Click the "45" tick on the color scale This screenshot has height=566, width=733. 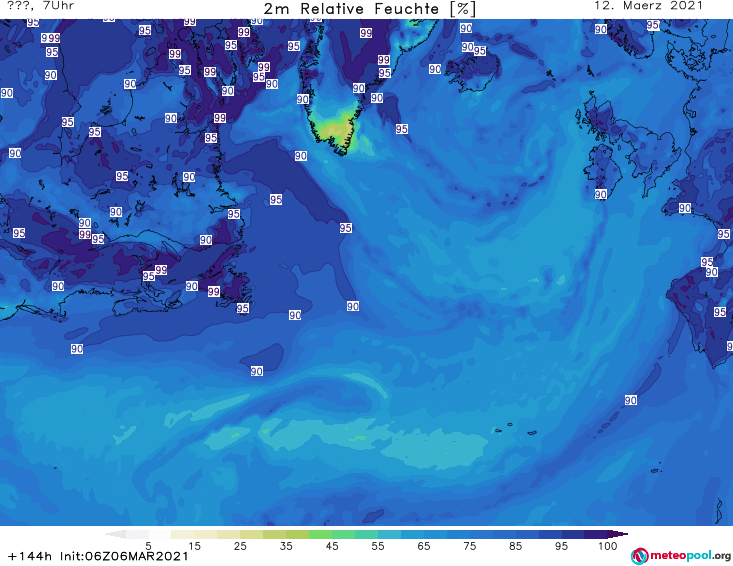332,546
